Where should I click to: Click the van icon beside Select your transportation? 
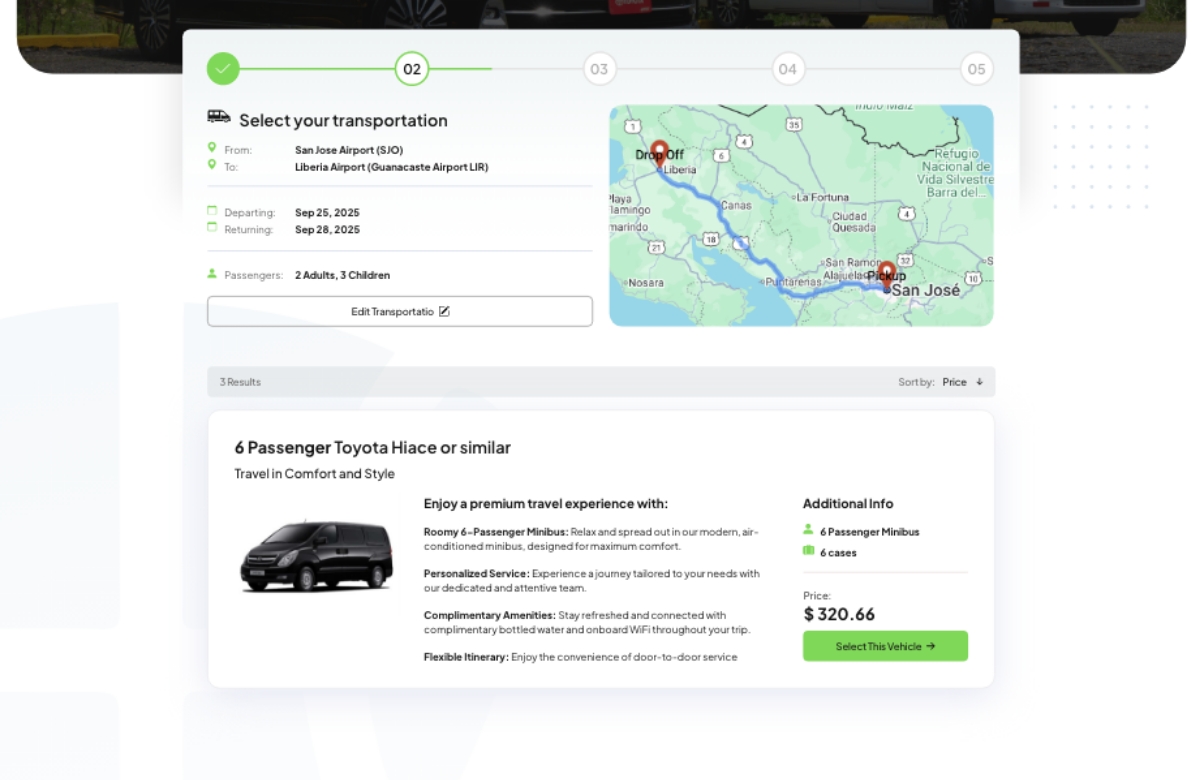click(219, 117)
